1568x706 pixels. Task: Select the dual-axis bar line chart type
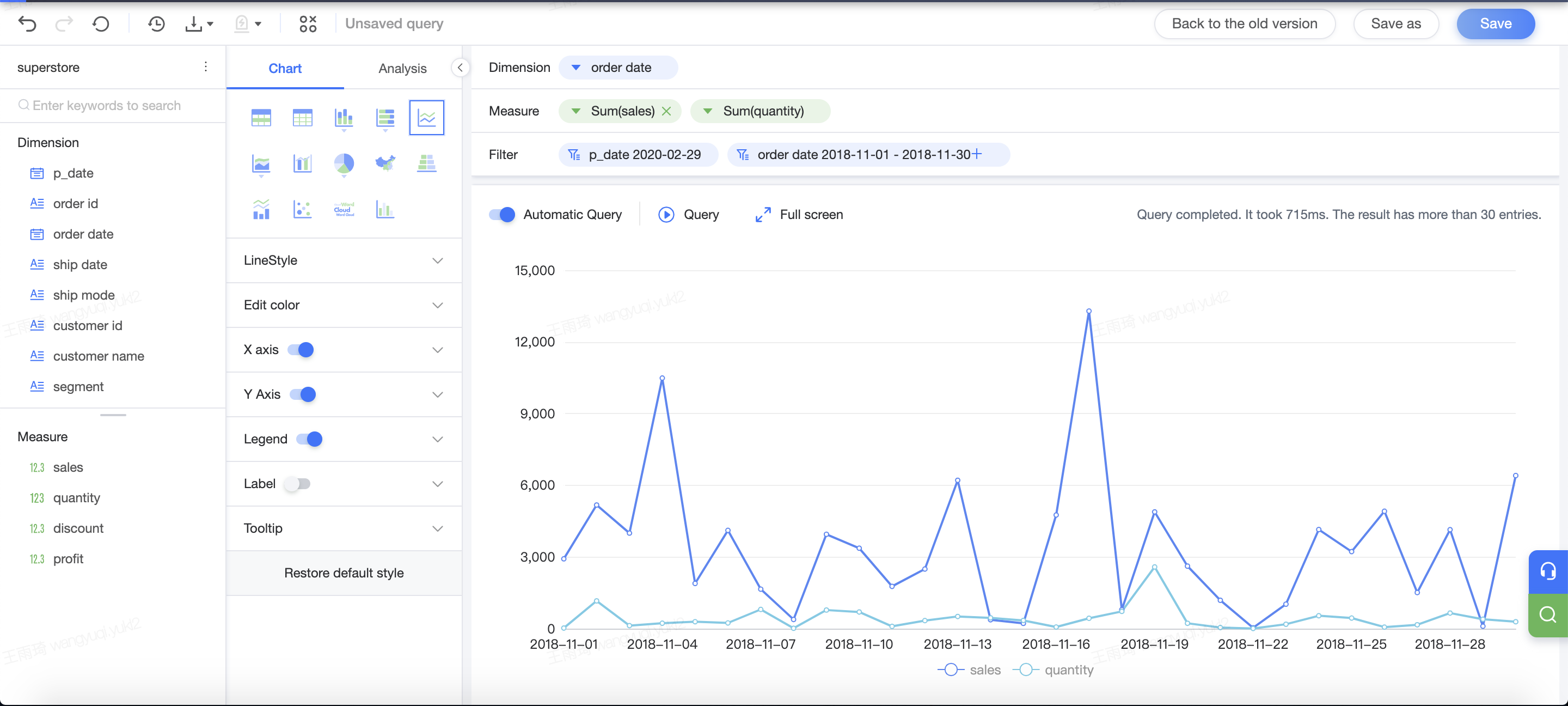[x=303, y=163]
